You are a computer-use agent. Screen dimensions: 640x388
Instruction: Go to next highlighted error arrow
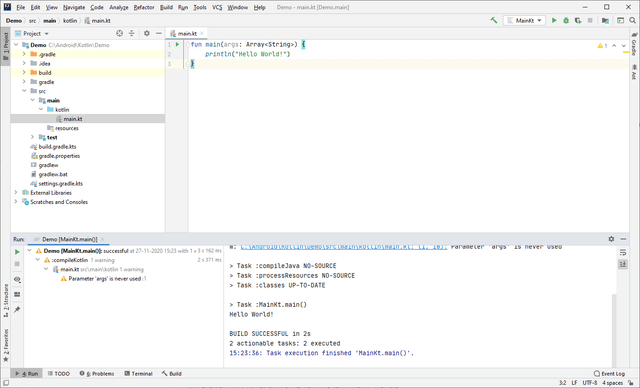[x=624, y=46]
